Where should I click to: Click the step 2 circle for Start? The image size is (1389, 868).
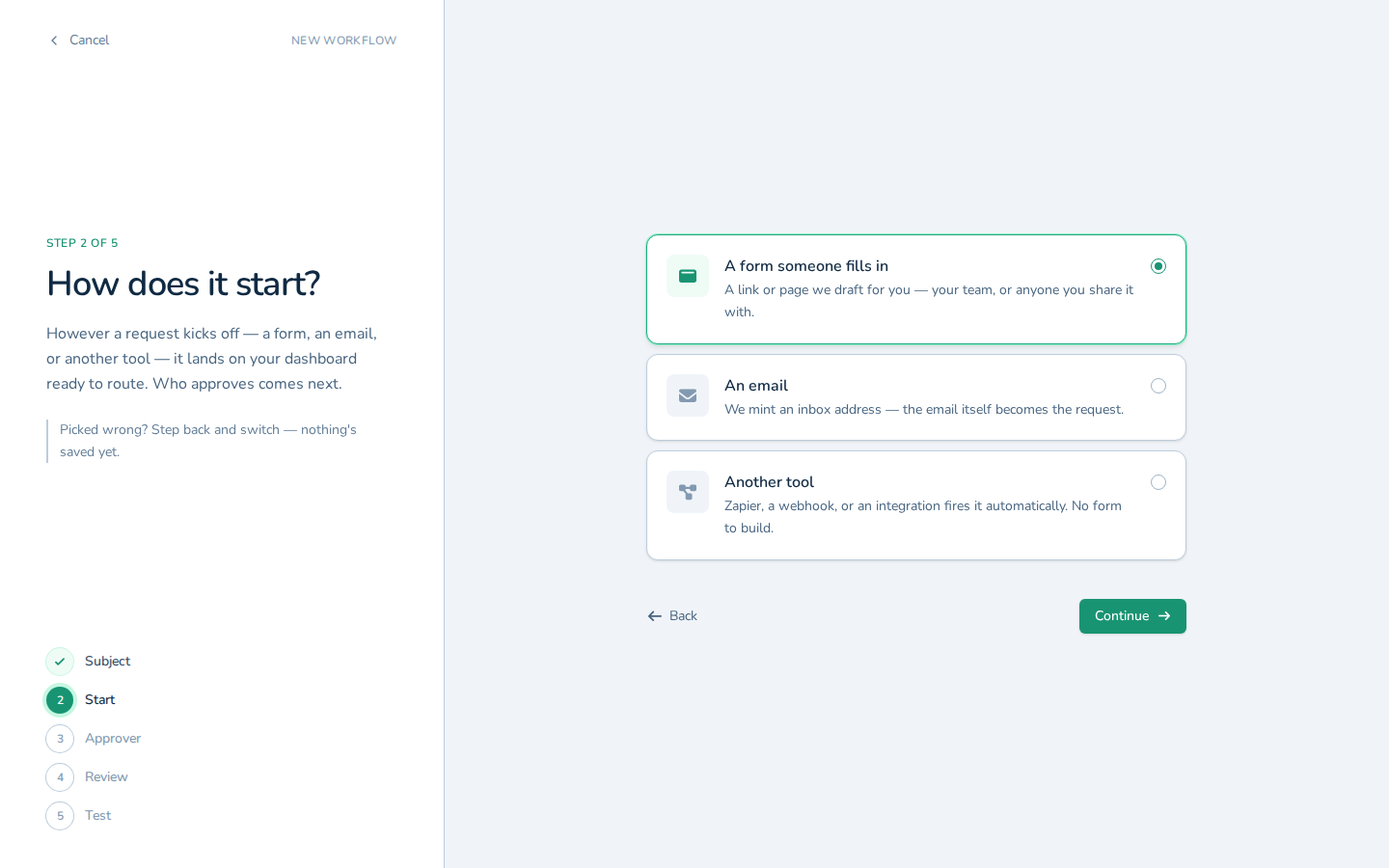pyautogui.click(x=60, y=700)
